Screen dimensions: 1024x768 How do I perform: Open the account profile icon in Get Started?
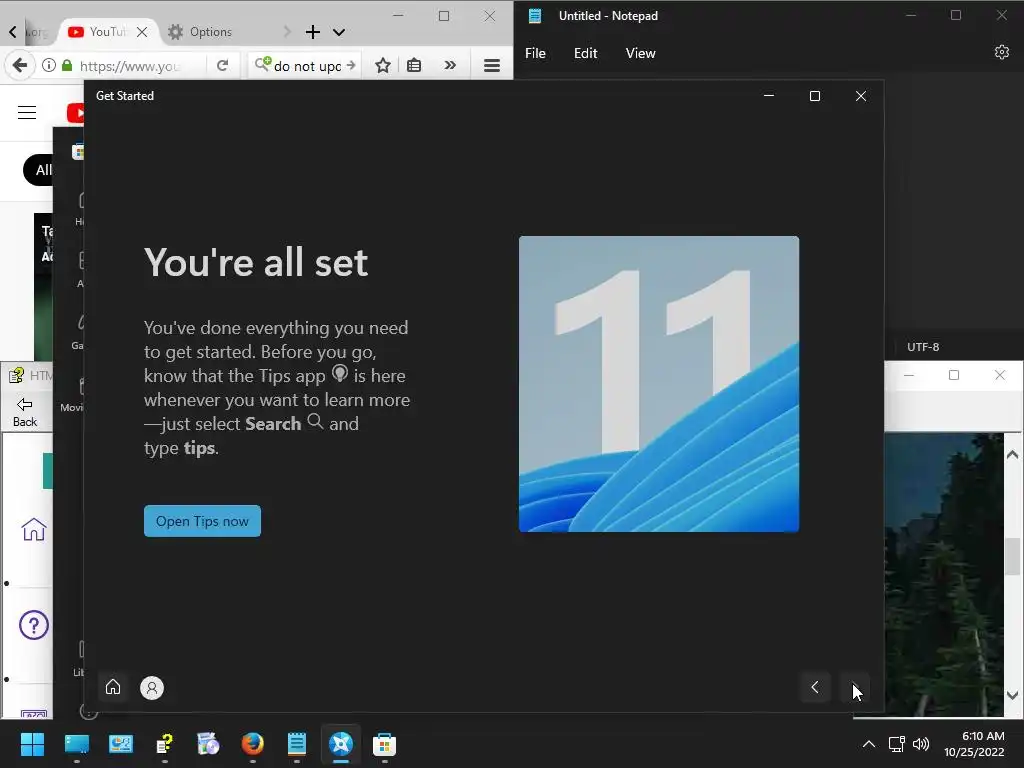pos(152,688)
